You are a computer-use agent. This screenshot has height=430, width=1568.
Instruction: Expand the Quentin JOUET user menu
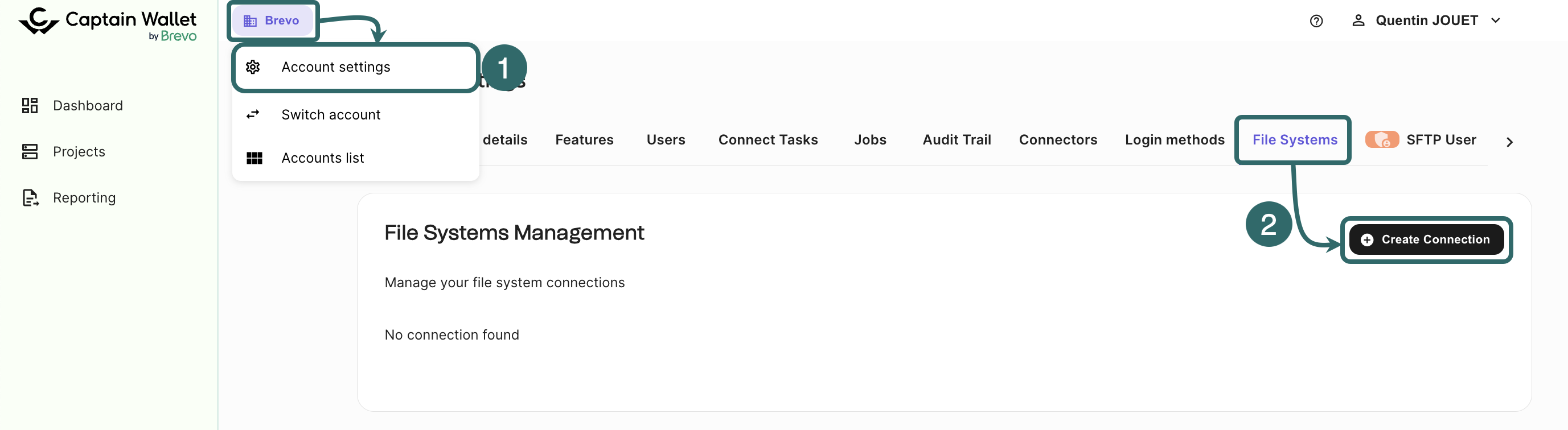(1426, 20)
